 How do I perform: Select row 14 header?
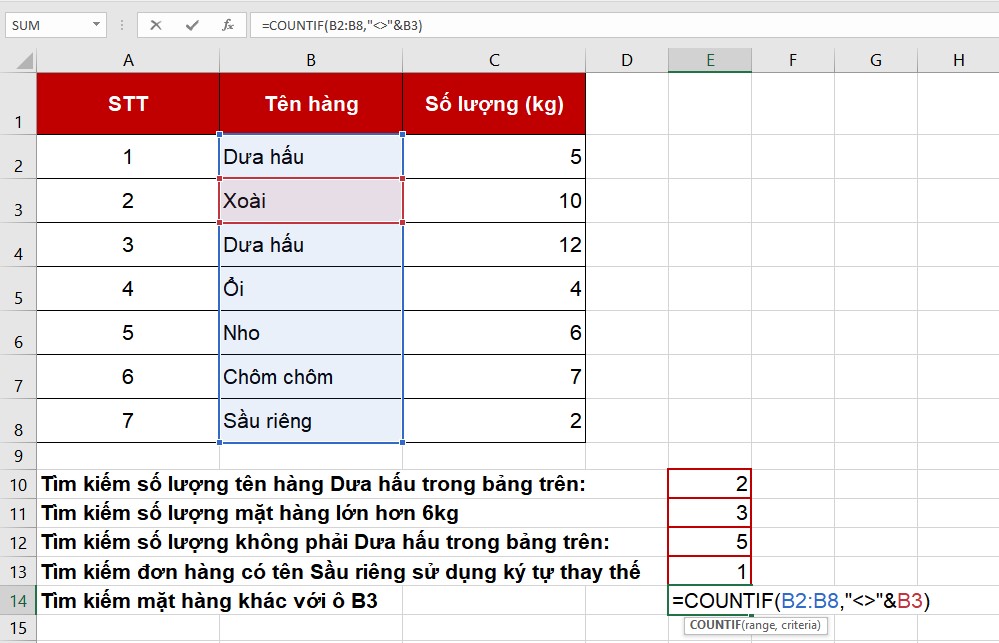[x=18, y=600]
